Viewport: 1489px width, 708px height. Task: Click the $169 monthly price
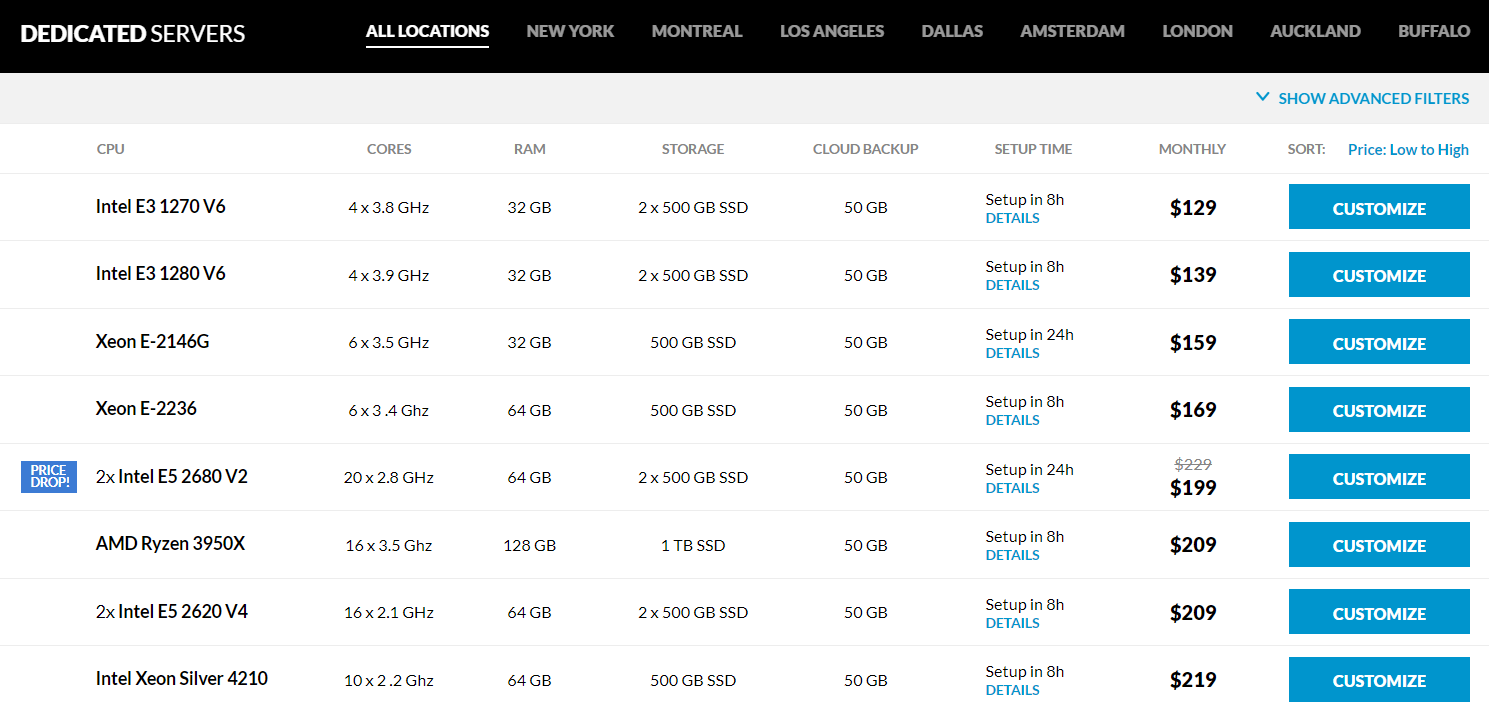[x=1193, y=410]
